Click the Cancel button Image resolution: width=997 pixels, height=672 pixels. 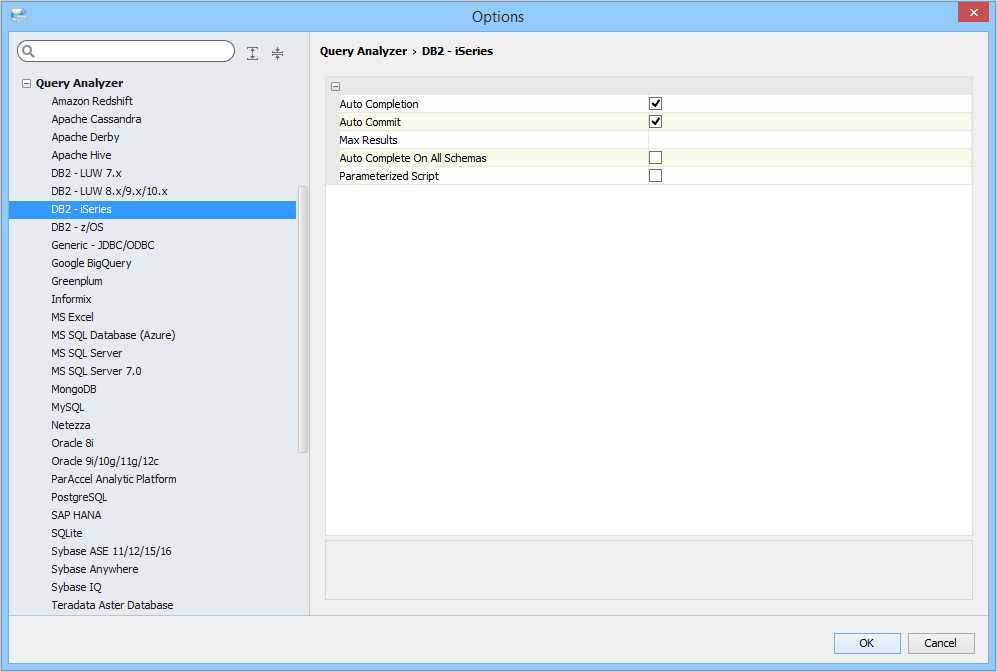[940, 643]
